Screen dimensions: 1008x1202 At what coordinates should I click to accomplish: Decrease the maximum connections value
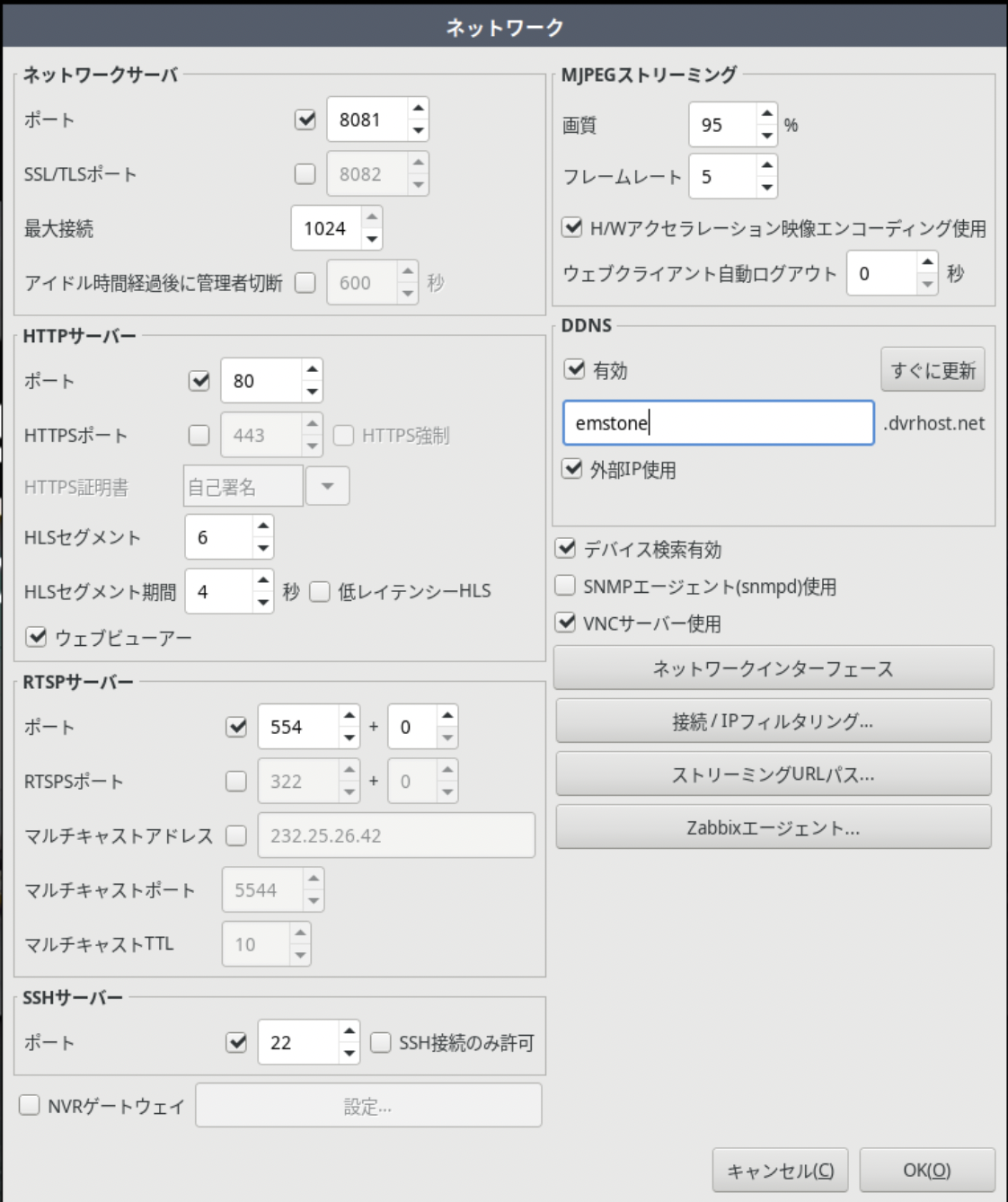click(372, 239)
